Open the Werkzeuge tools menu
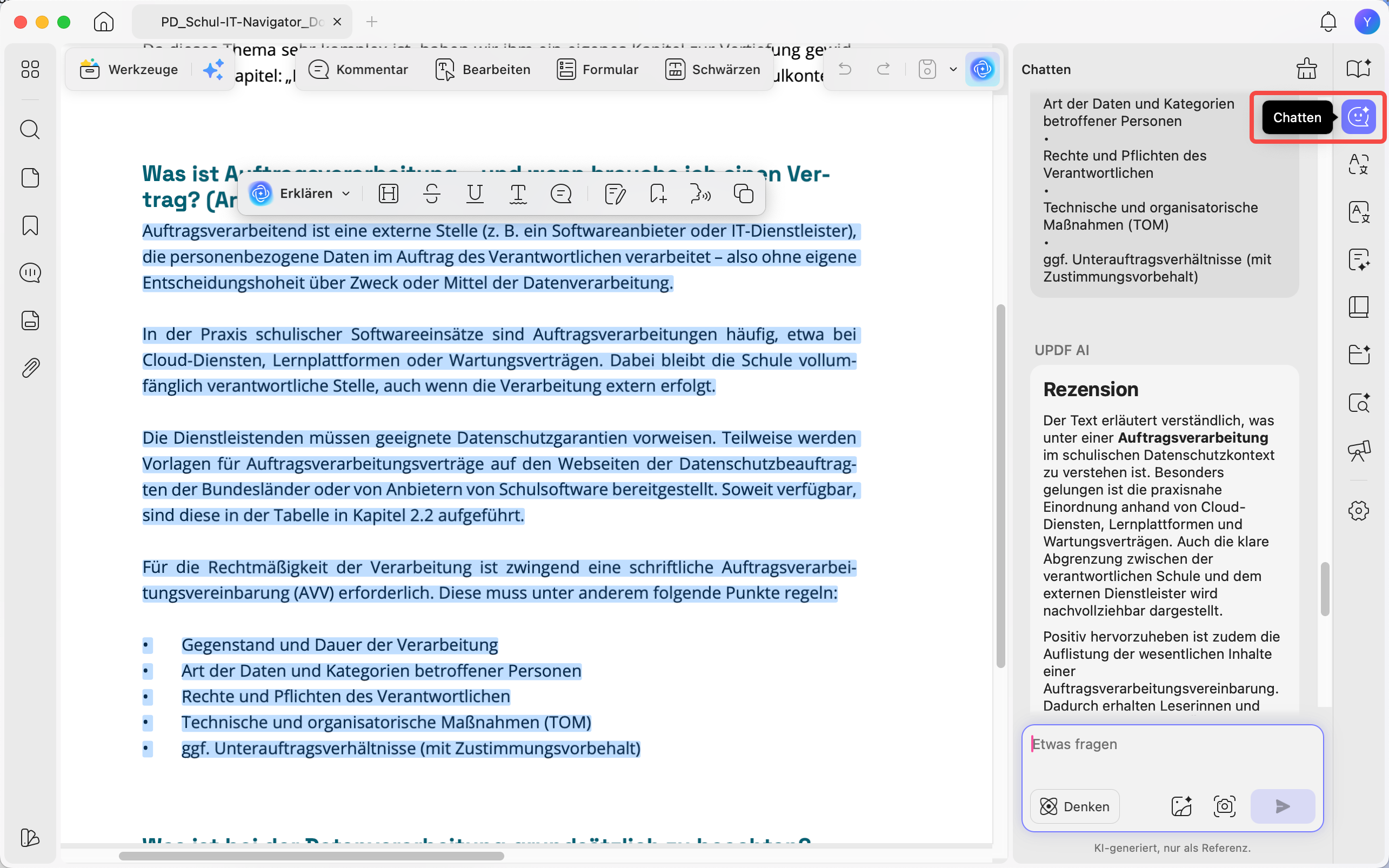This screenshot has width=1389, height=868. click(129, 70)
